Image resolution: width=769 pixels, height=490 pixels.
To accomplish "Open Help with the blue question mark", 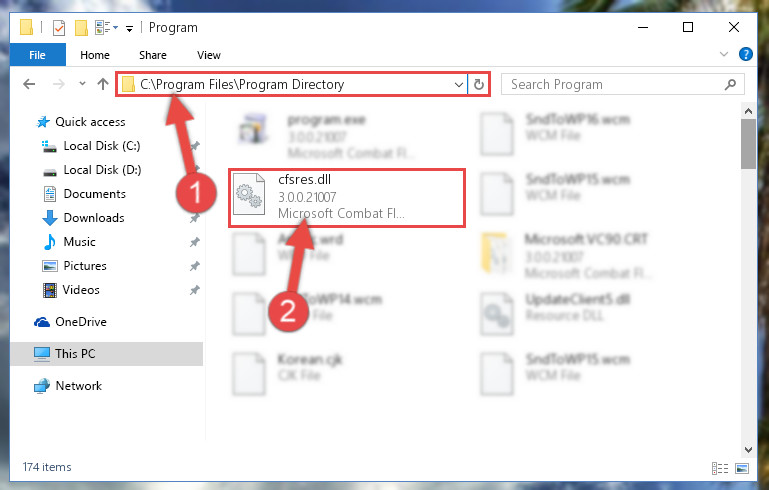I will click(745, 54).
